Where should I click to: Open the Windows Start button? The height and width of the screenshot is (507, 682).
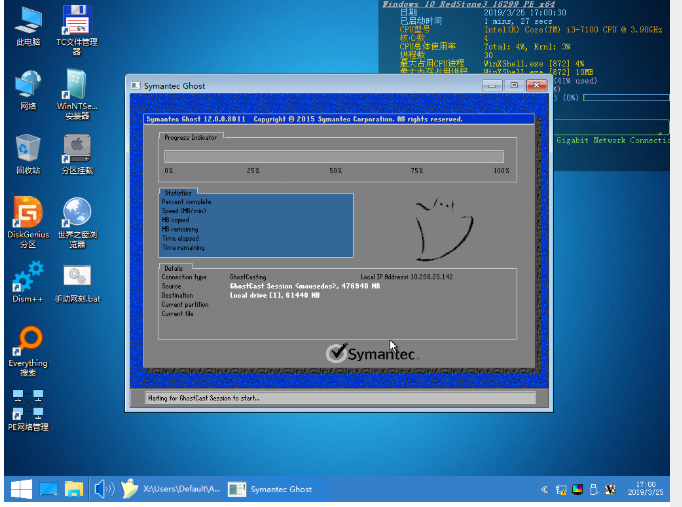[21, 489]
